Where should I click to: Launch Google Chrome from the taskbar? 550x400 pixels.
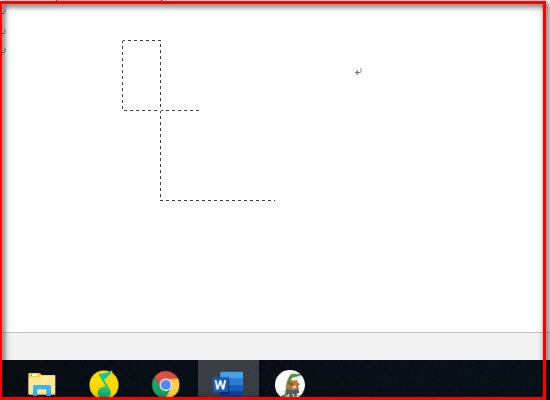point(166,385)
